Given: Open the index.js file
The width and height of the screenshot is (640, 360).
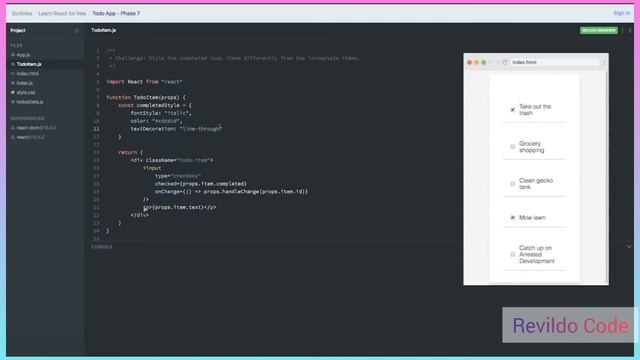Looking at the screenshot, I should click(x=24, y=83).
